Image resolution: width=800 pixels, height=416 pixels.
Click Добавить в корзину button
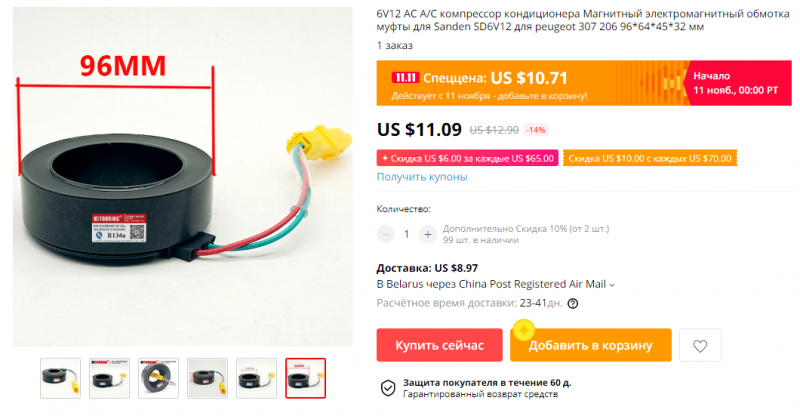[590, 345]
